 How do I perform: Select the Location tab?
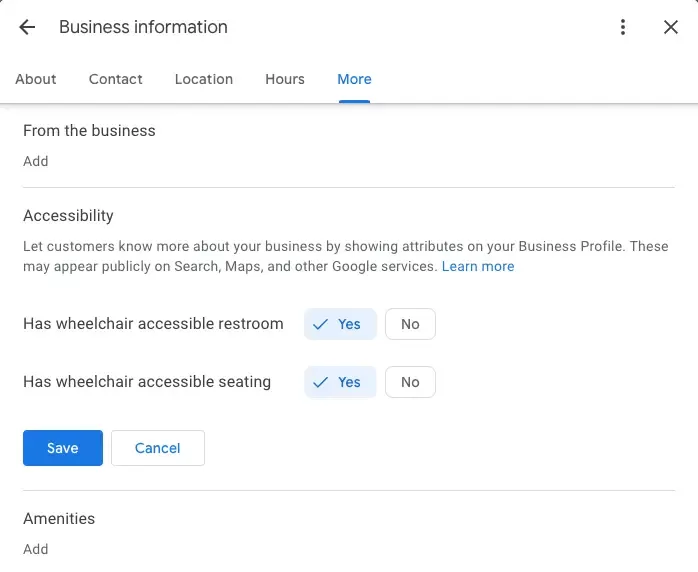coord(204,79)
